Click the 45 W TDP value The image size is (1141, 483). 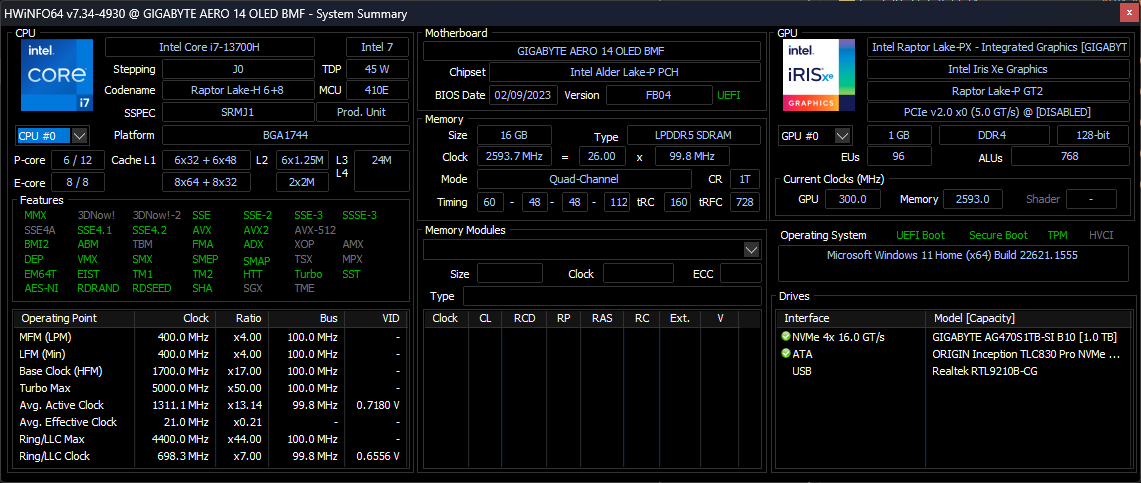coord(377,69)
